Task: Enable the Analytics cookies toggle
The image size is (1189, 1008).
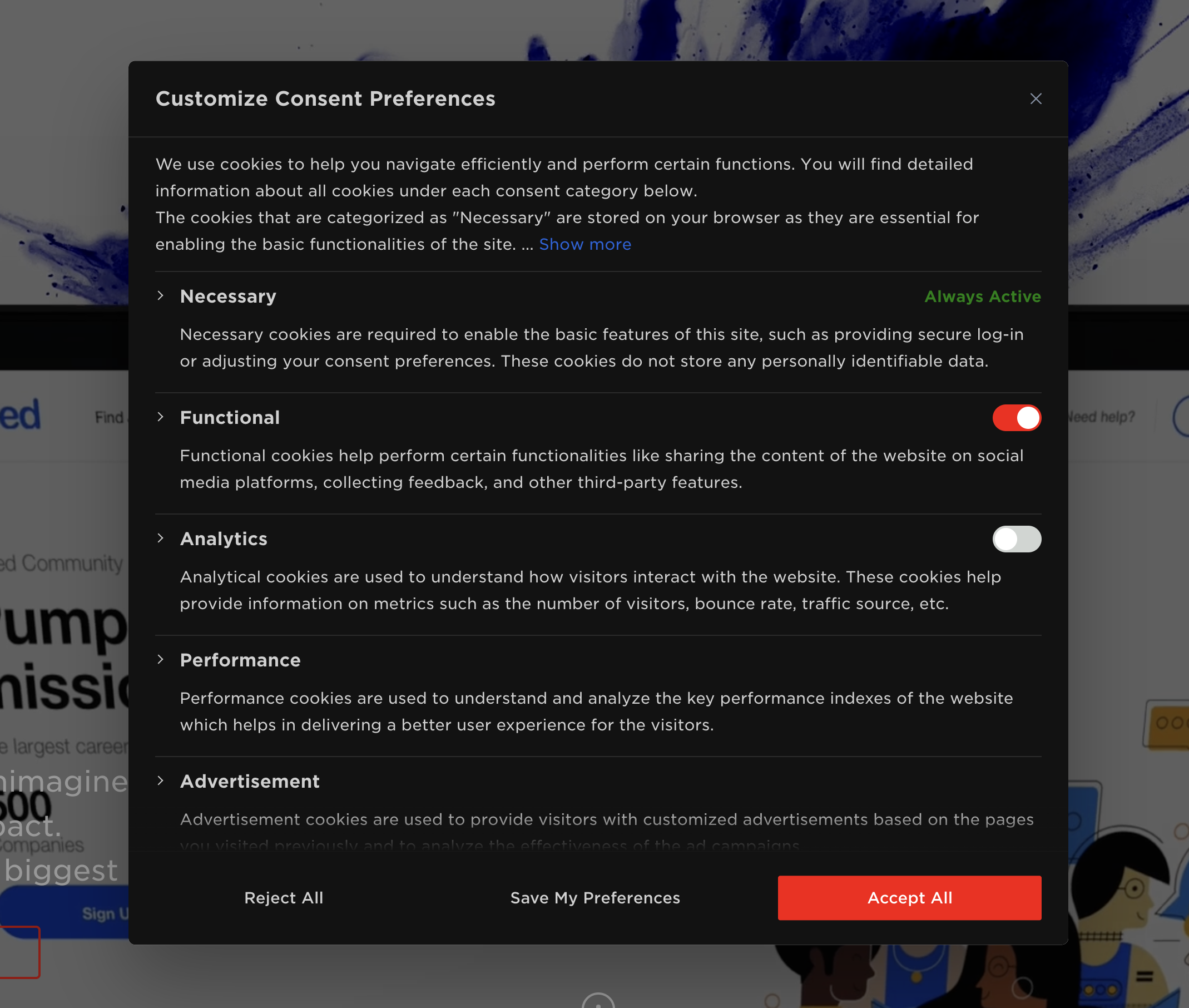Action: (1016, 539)
